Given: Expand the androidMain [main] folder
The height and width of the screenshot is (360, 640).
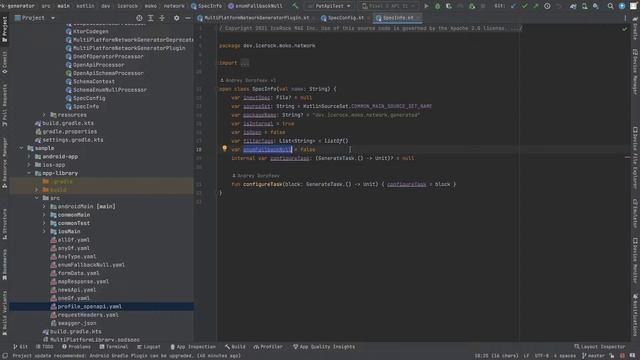Looking at the screenshot, I should click(x=44, y=207).
